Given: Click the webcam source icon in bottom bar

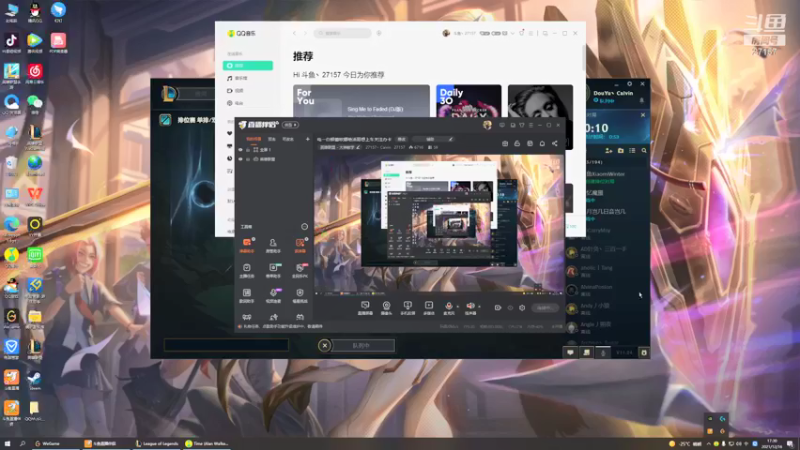Looking at the screenshot, I should [x=386, y=307].
